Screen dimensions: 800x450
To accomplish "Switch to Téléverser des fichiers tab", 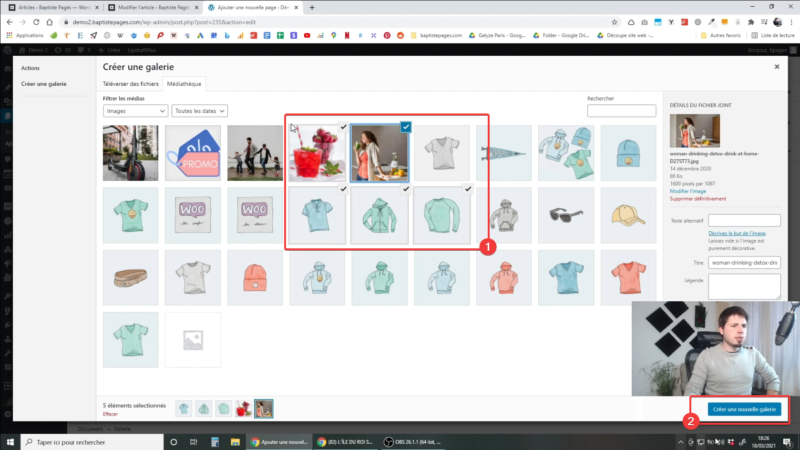I will coord(131,84).
